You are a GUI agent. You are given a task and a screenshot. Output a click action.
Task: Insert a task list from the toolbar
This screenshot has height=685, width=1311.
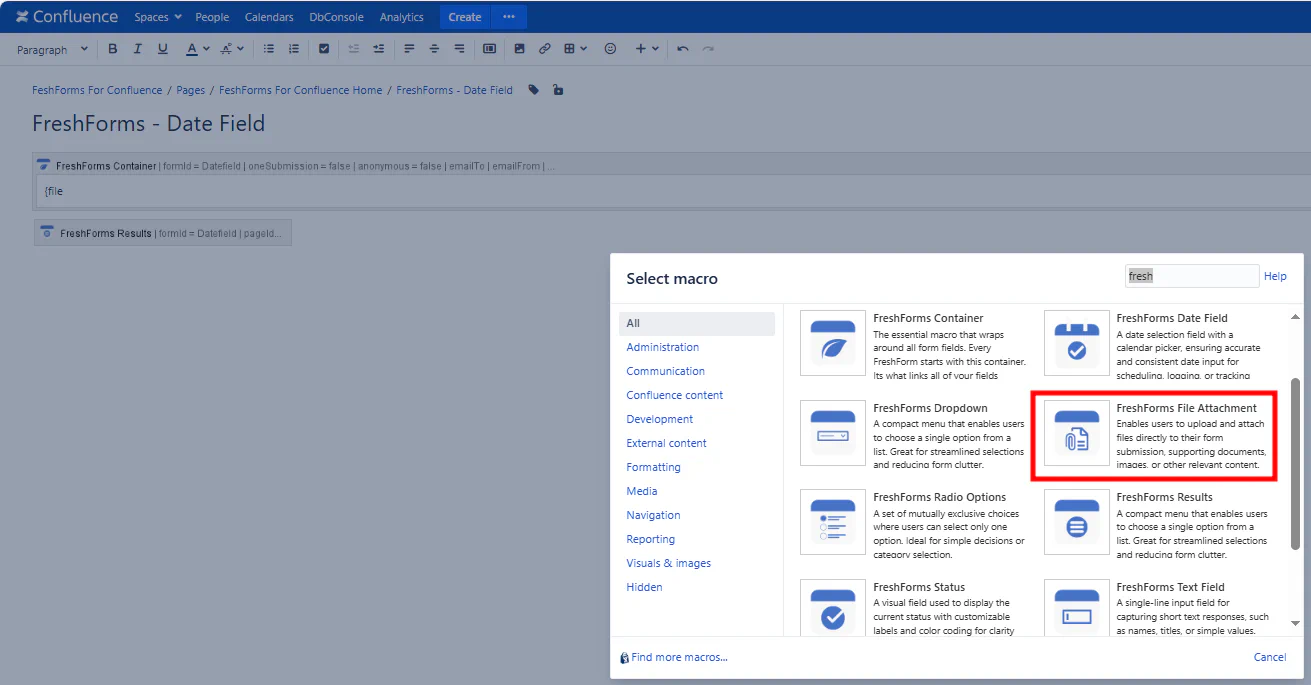pos(324,48)
